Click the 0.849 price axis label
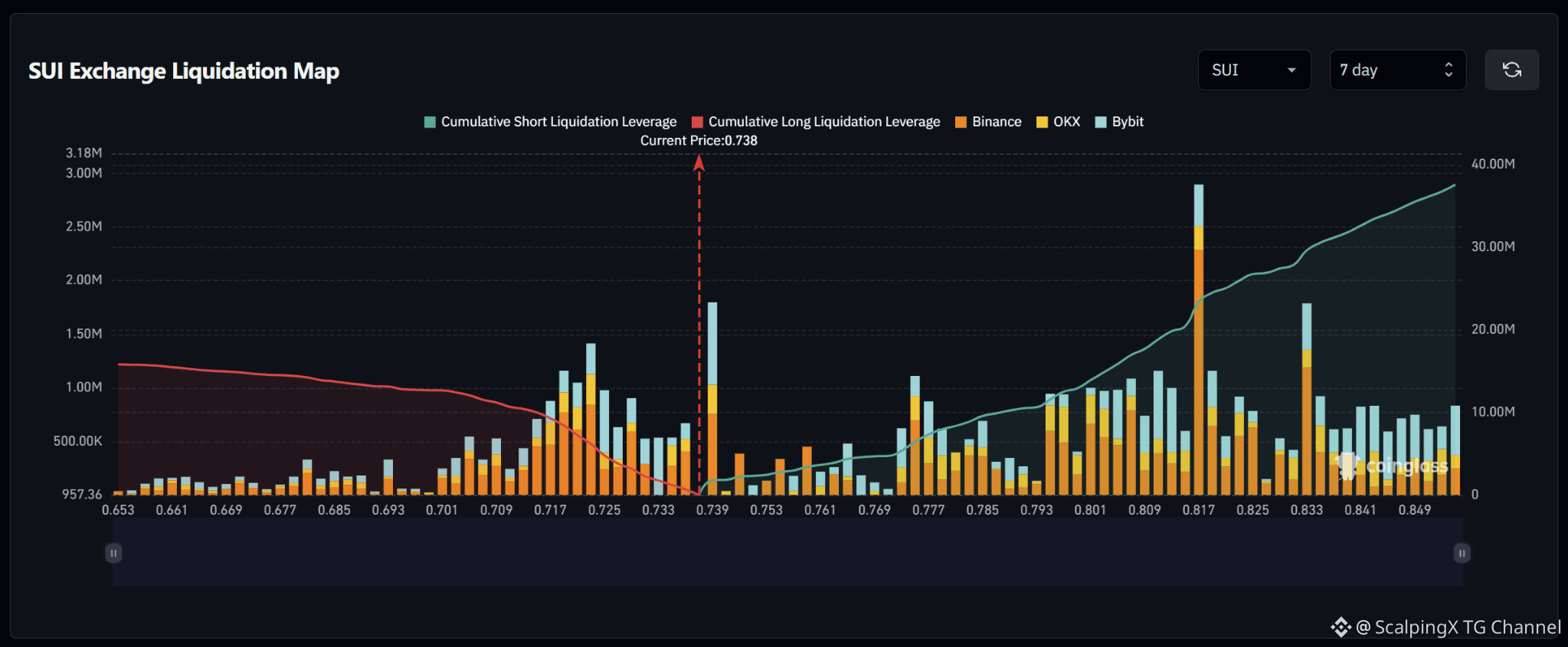The width and height of the screenshot is (1568, 647). (x=1415, y=510)
